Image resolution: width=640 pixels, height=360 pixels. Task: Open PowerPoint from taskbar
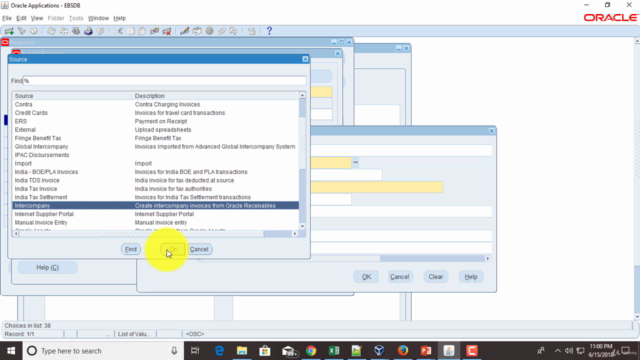point(426,351)
